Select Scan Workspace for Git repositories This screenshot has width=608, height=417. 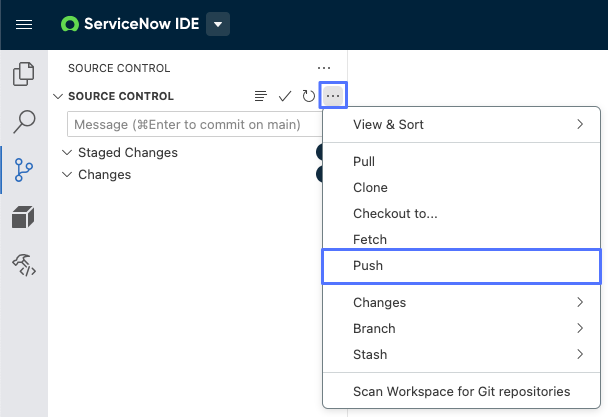pos(461,391)
